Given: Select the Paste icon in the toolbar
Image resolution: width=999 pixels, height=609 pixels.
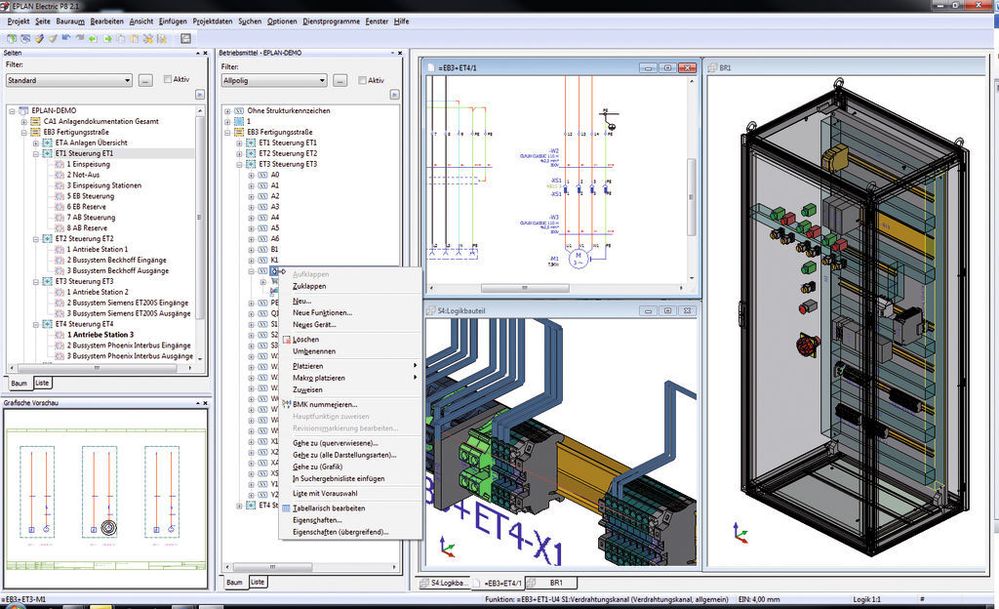Looking at the screenshot, I should (133, 38).
